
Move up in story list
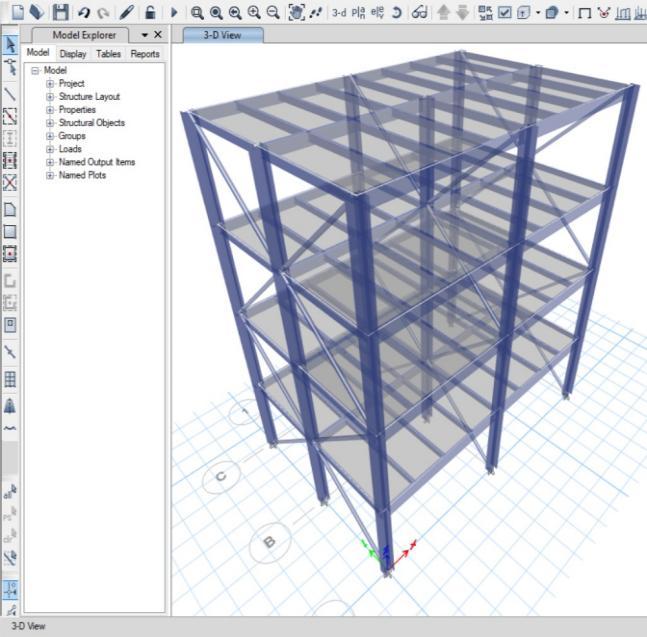tap(444, 13)
